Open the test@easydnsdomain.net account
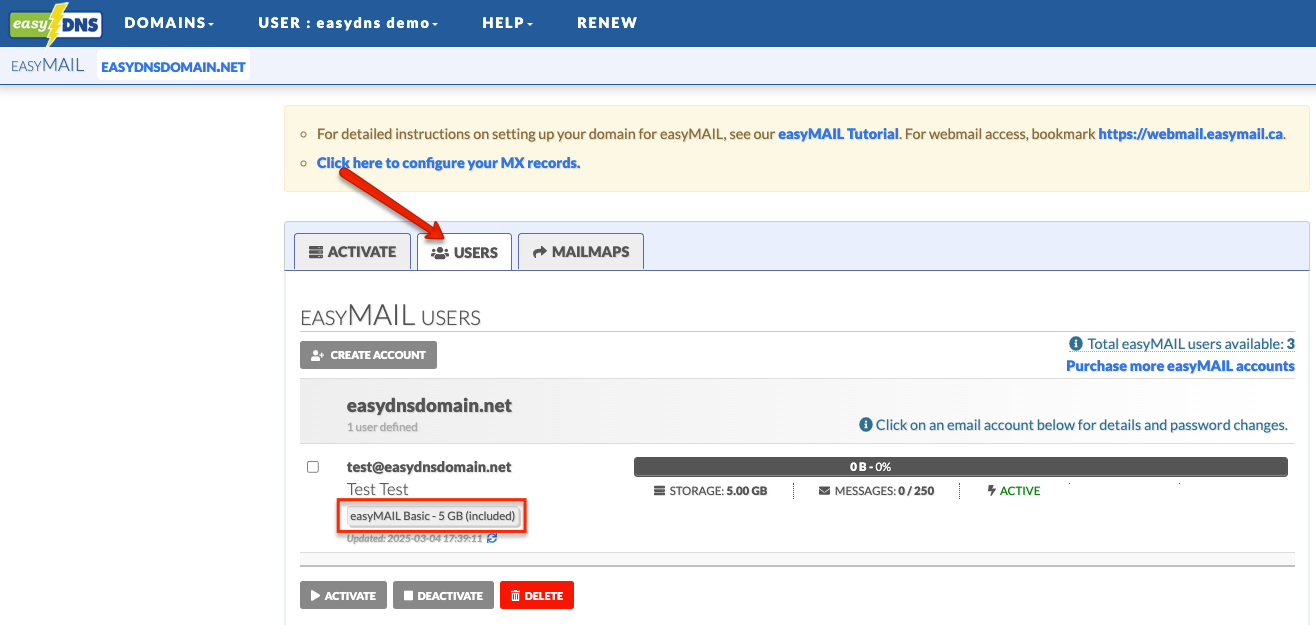Viewport: 1316px width, 625px height. 429,467
